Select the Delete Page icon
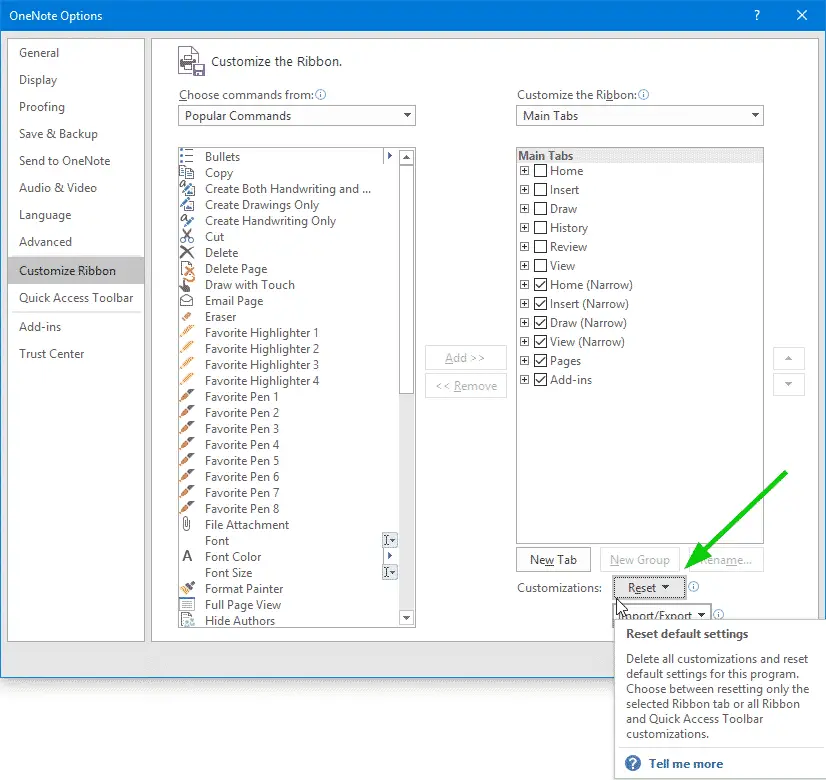 pos(187,269)
